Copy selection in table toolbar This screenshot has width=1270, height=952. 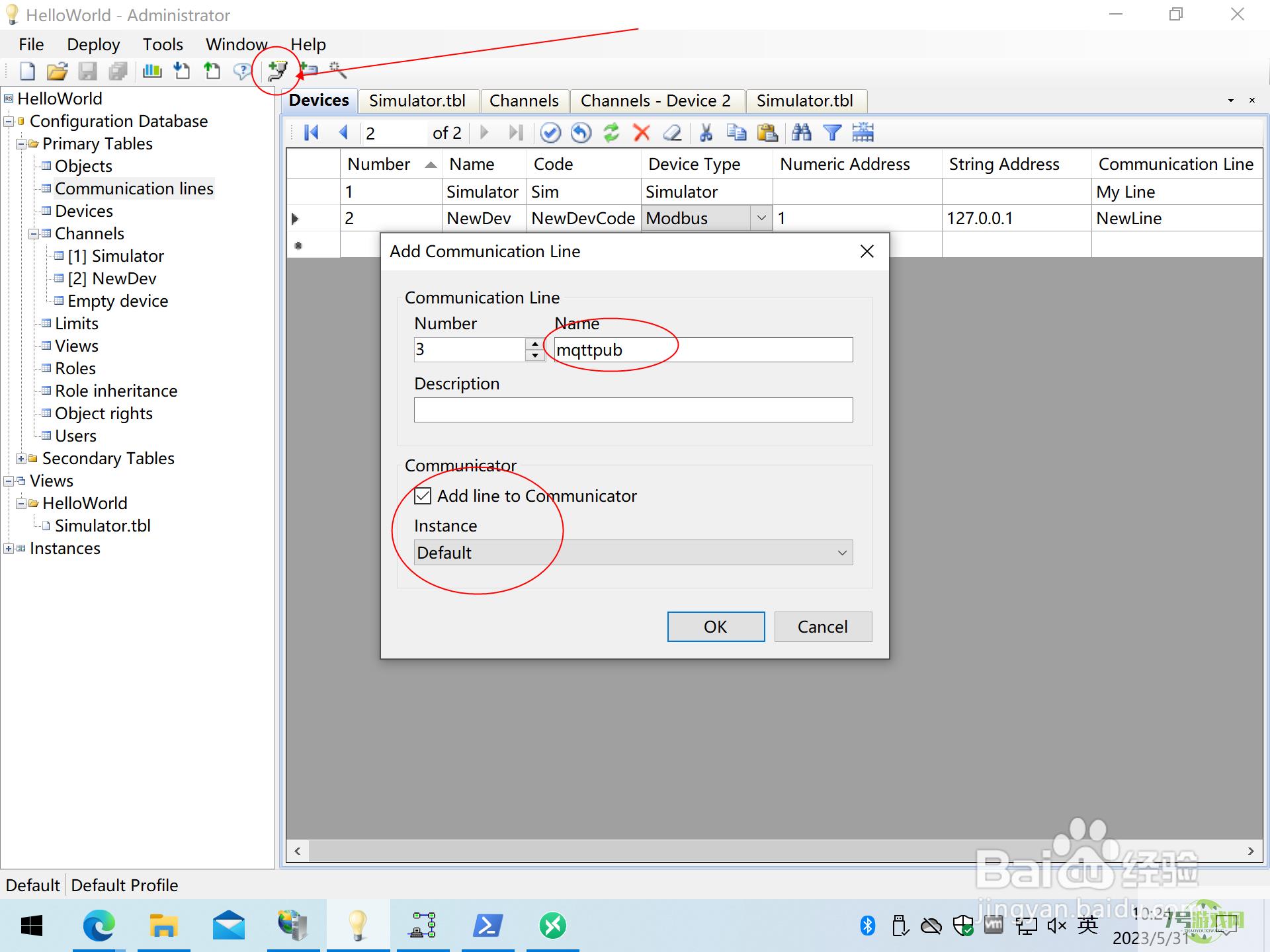[x=736, y=133]
